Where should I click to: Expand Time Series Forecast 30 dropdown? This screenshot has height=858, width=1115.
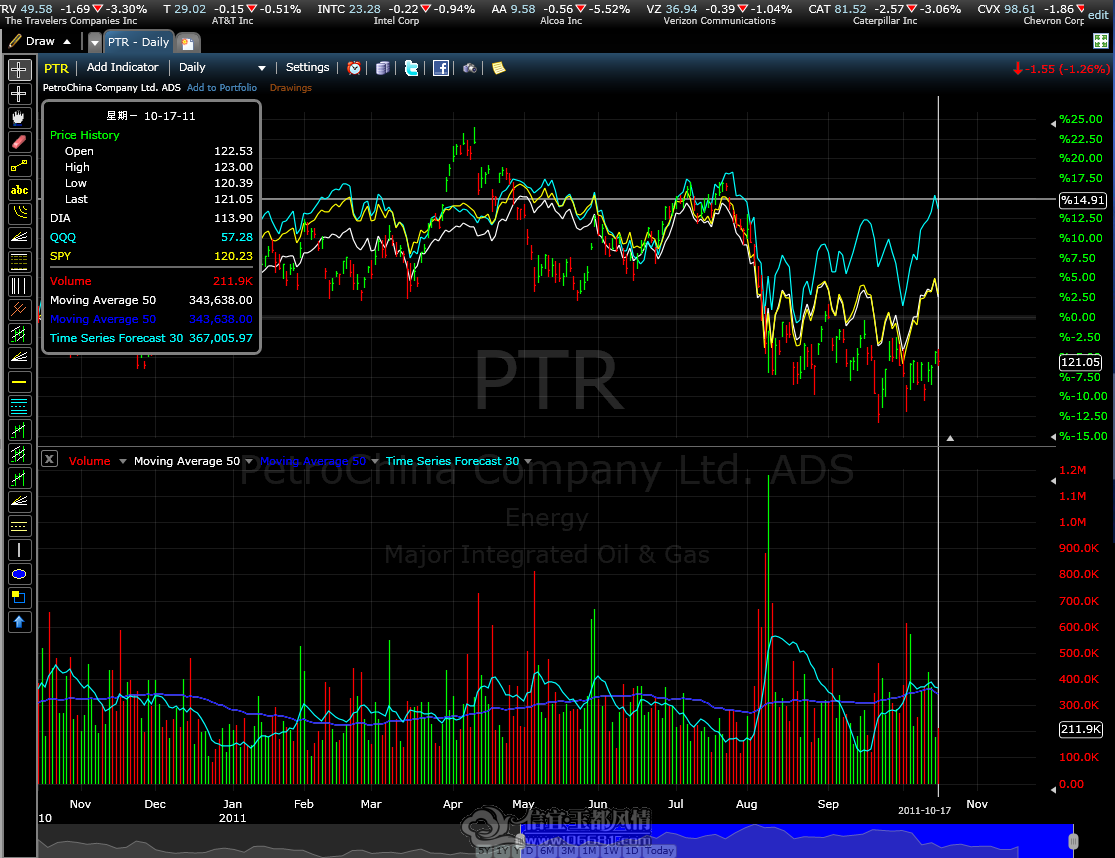[x=528, y=461]
